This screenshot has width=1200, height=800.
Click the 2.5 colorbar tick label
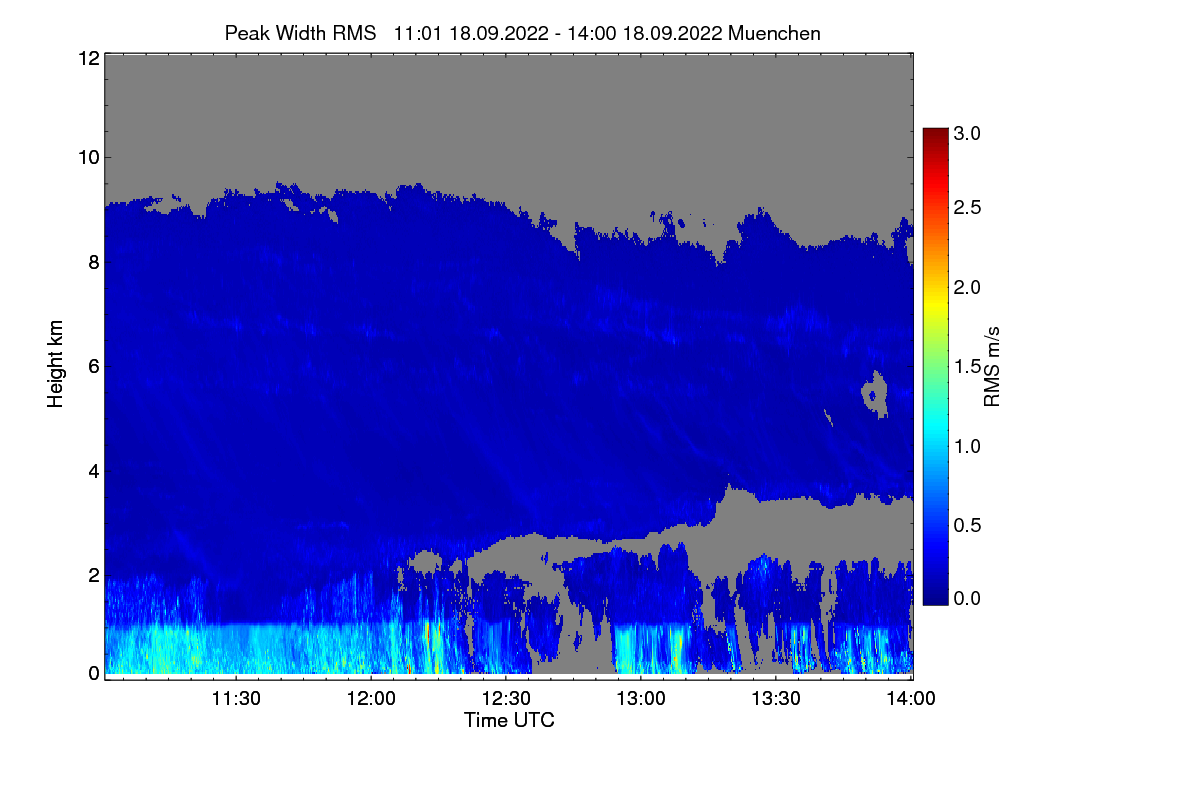pyautogui.click(x=967, y=207)
